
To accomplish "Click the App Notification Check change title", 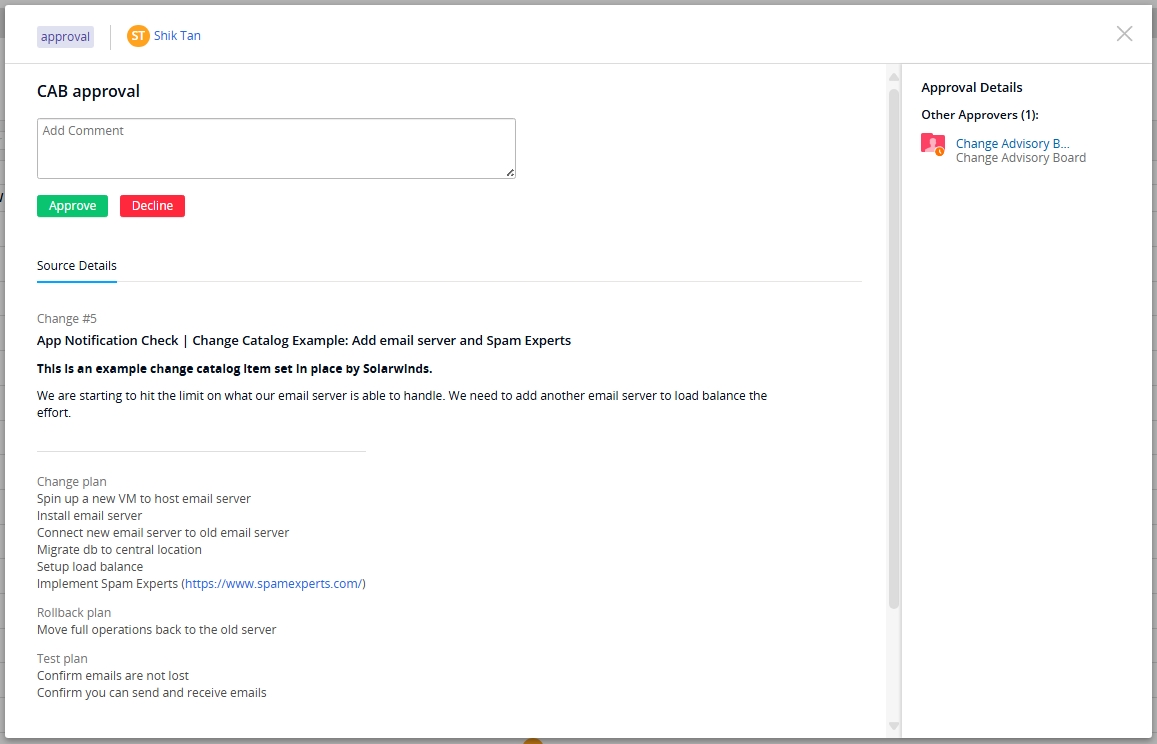I will 304,341.
